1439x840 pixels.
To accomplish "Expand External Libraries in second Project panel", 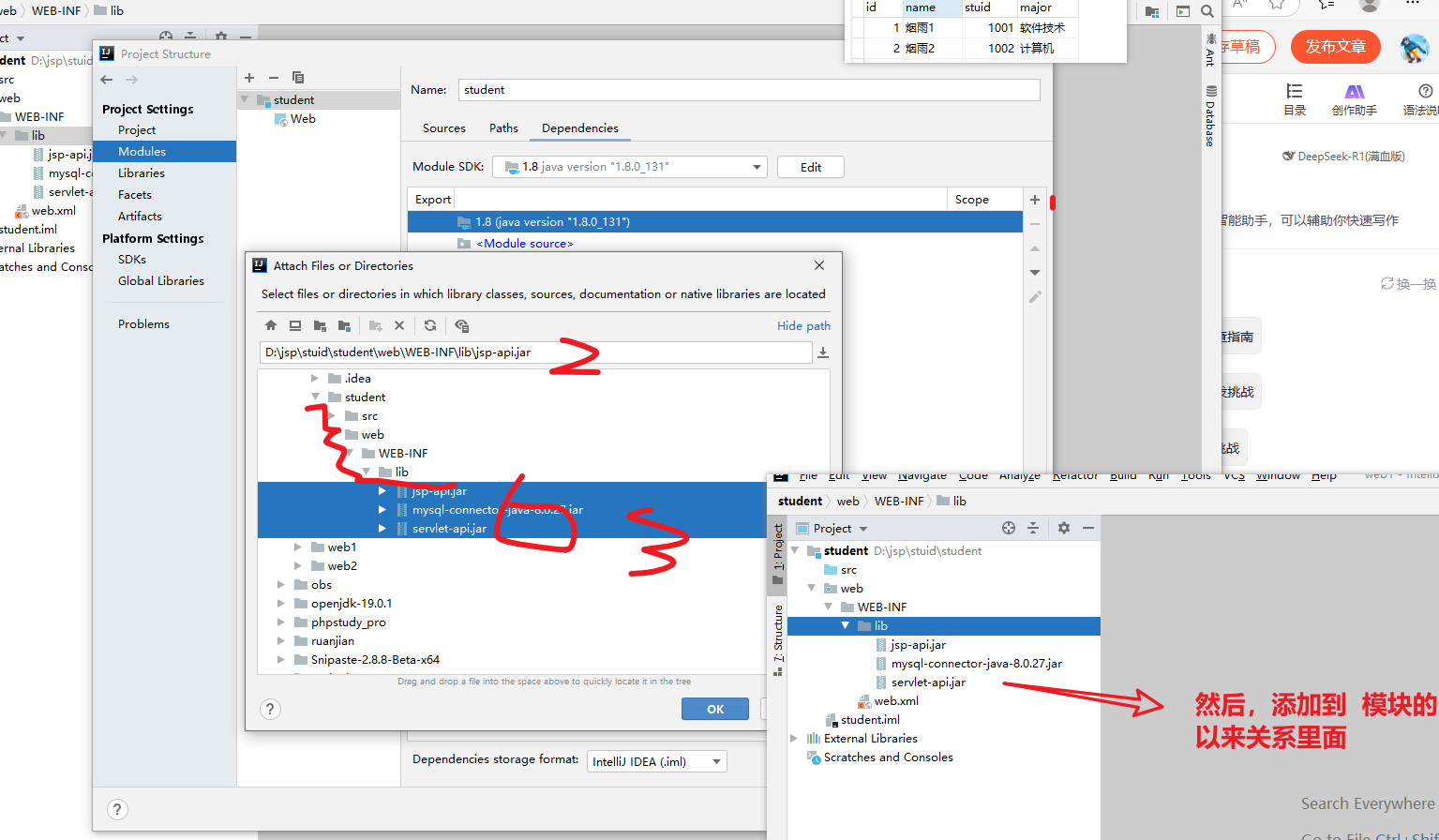I will click(x=795, y=738).
